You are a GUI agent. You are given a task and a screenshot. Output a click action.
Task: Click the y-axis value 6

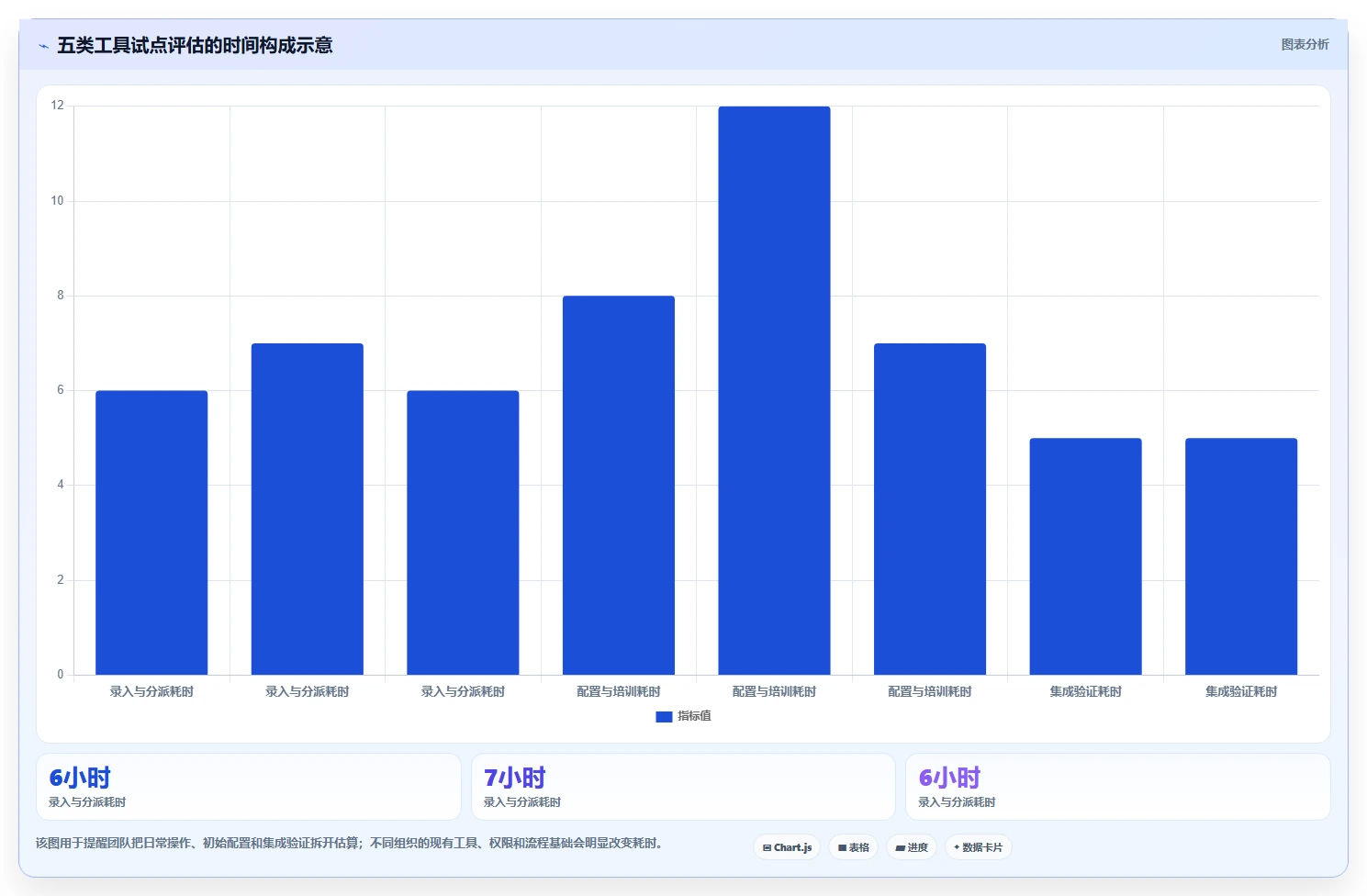coord(61,390)
